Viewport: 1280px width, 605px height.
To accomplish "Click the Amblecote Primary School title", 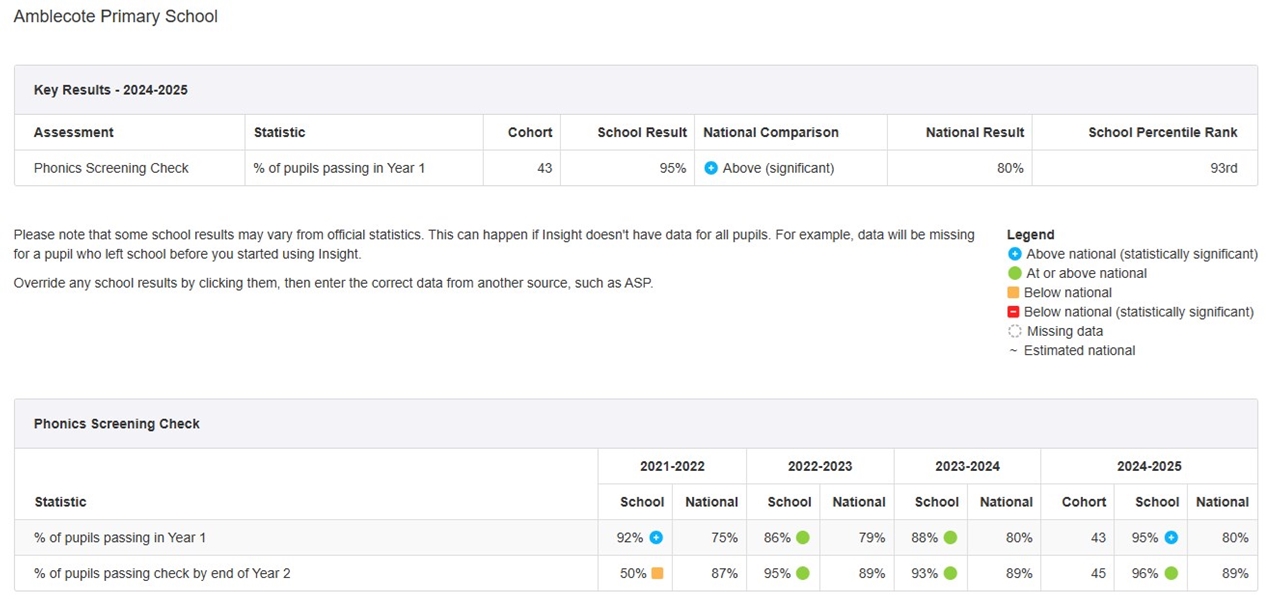I will (115, 17).
